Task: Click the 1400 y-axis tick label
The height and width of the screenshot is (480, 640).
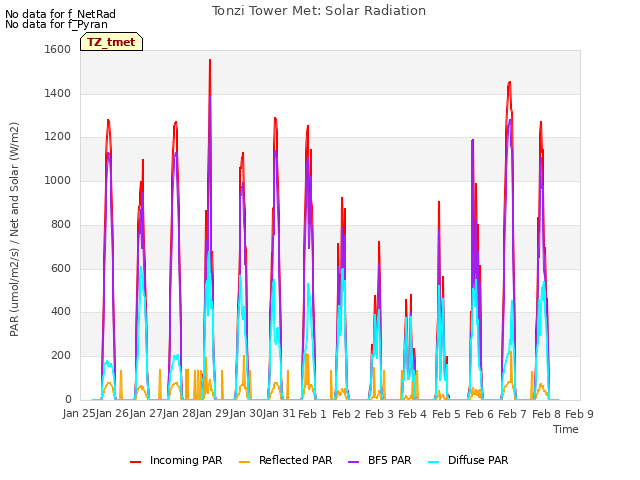Action: pyautogui.click(x=58, y=93)
